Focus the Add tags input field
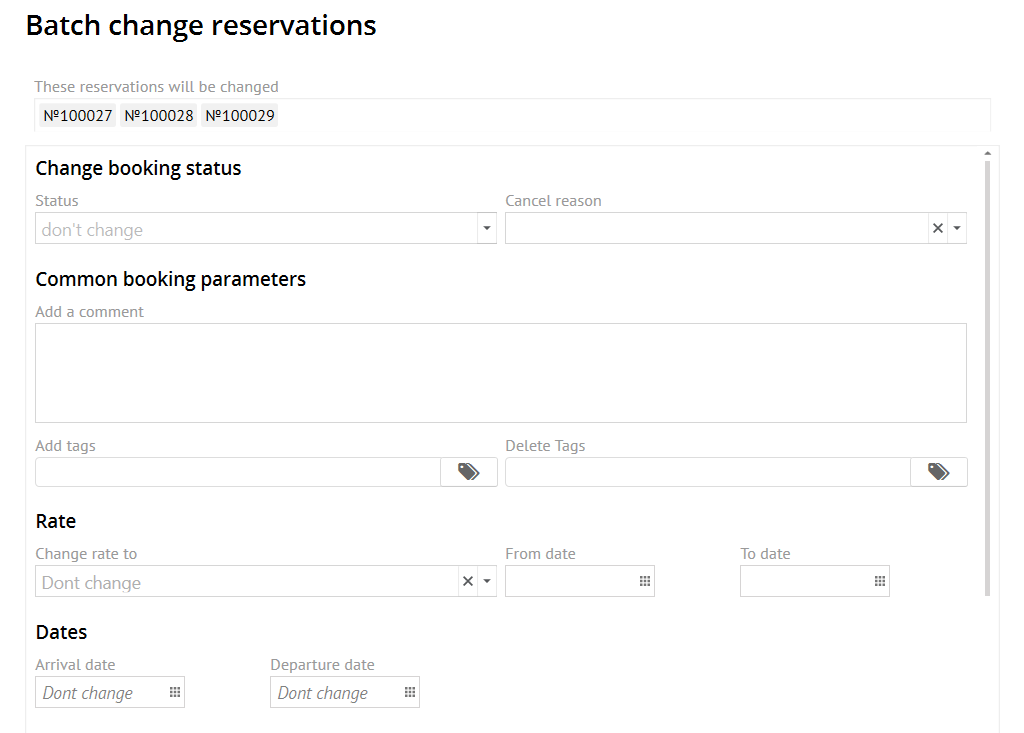 (x=238, y=472)
